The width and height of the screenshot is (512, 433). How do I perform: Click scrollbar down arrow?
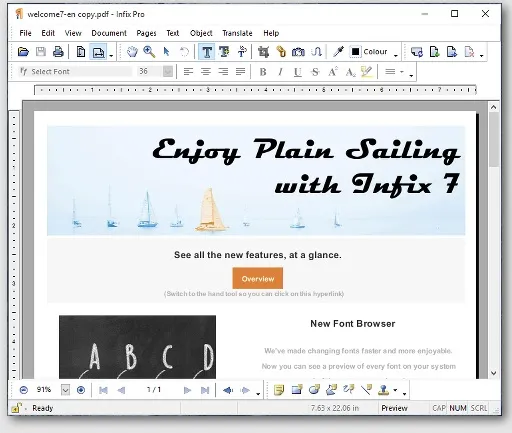(x=494, y=373)
